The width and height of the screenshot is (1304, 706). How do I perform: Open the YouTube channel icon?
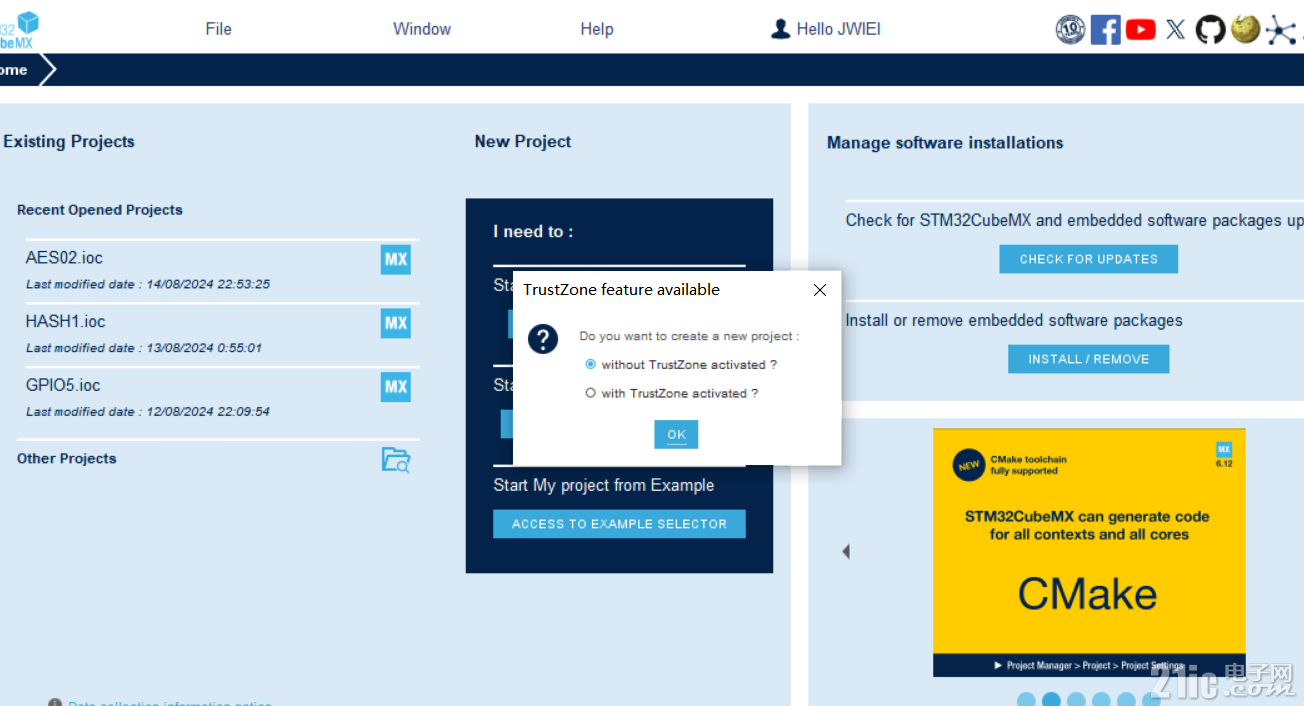point(1140,29)
